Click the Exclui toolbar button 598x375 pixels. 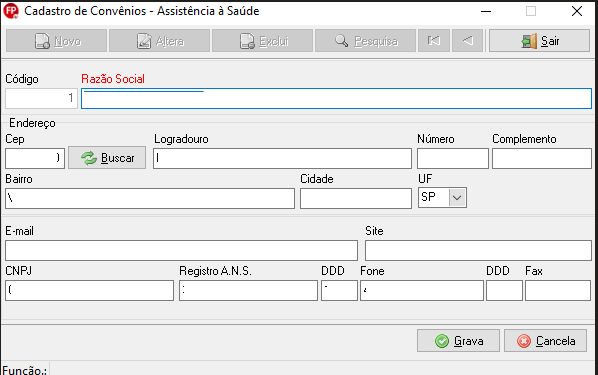pyautogui.click(x=262, y=40)
